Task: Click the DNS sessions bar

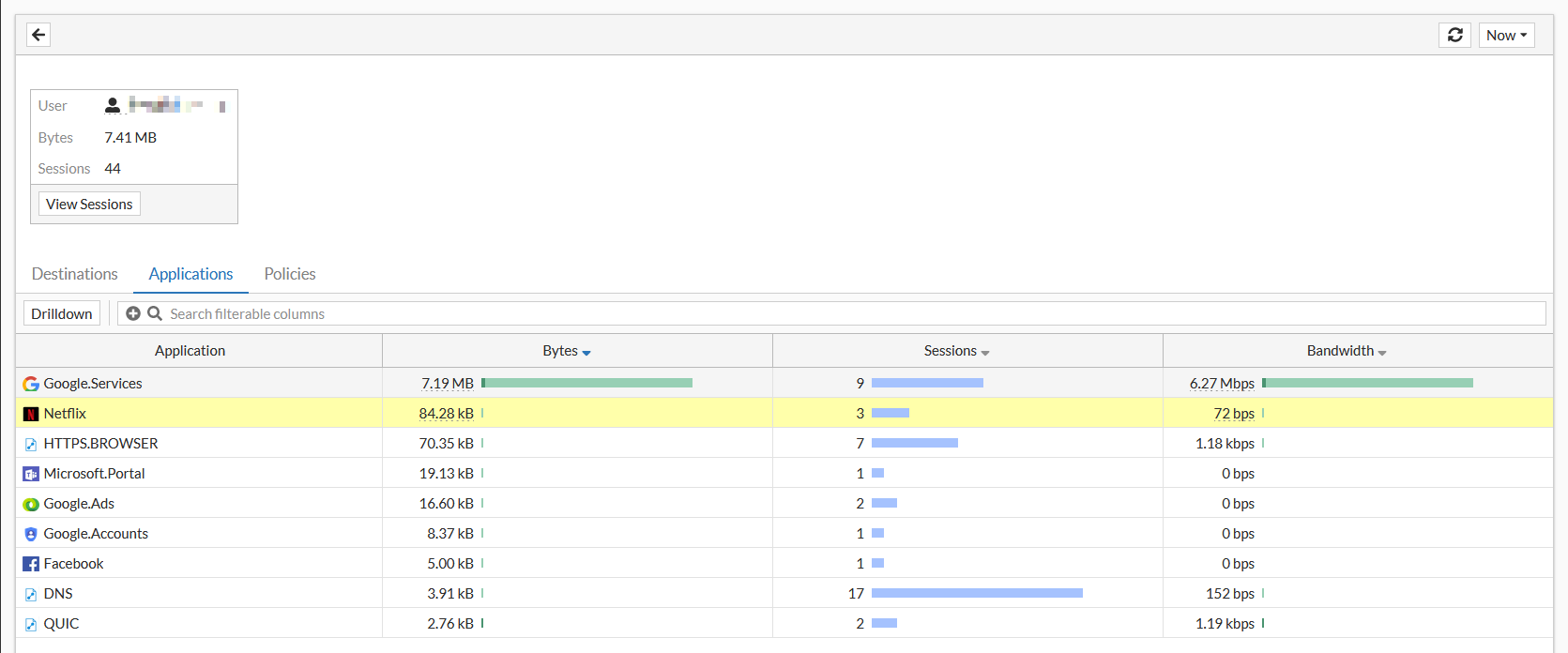Action: [x=977, y=593]
